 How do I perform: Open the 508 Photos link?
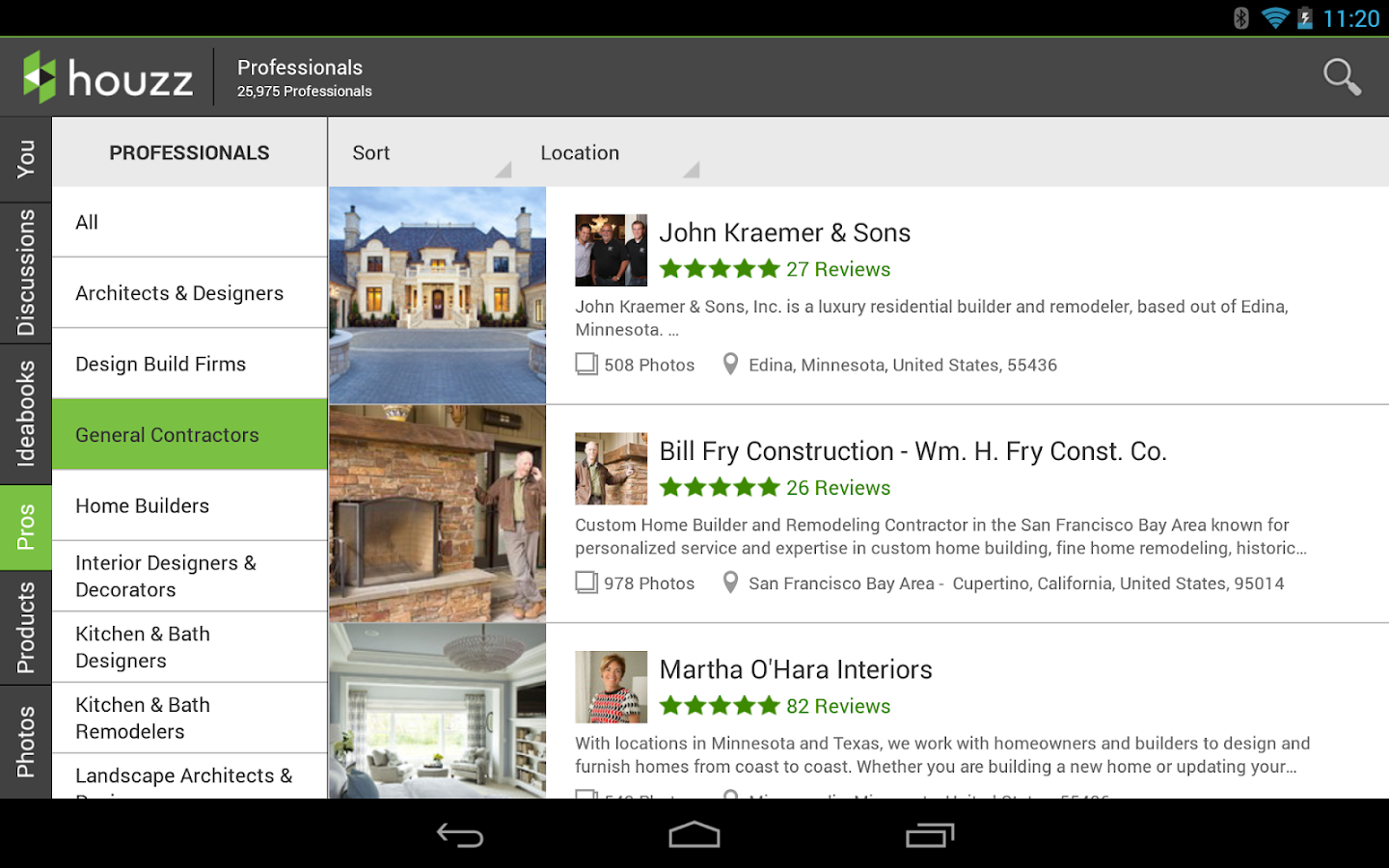click(649, 365)
